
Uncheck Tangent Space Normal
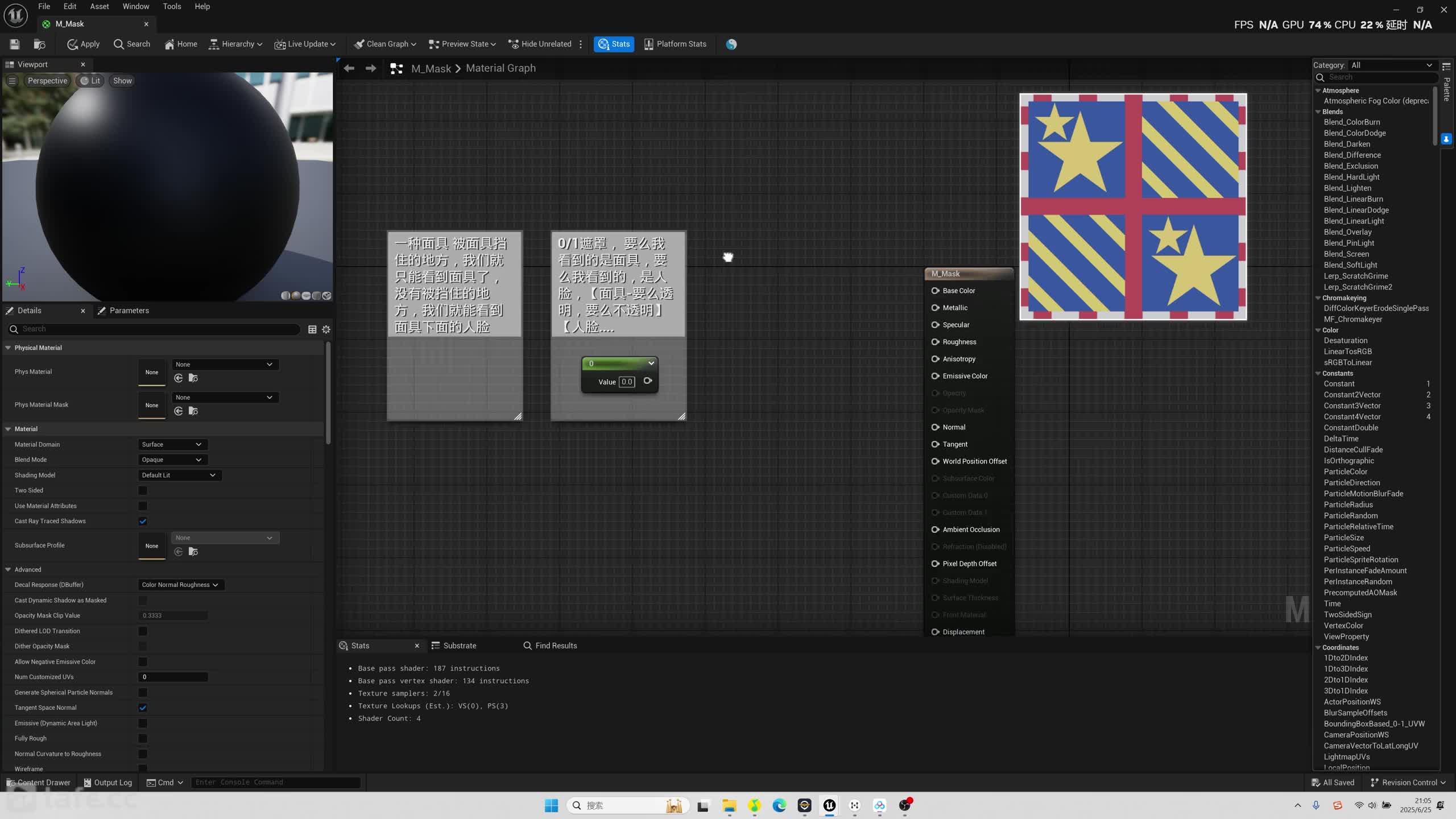point(143,708)
